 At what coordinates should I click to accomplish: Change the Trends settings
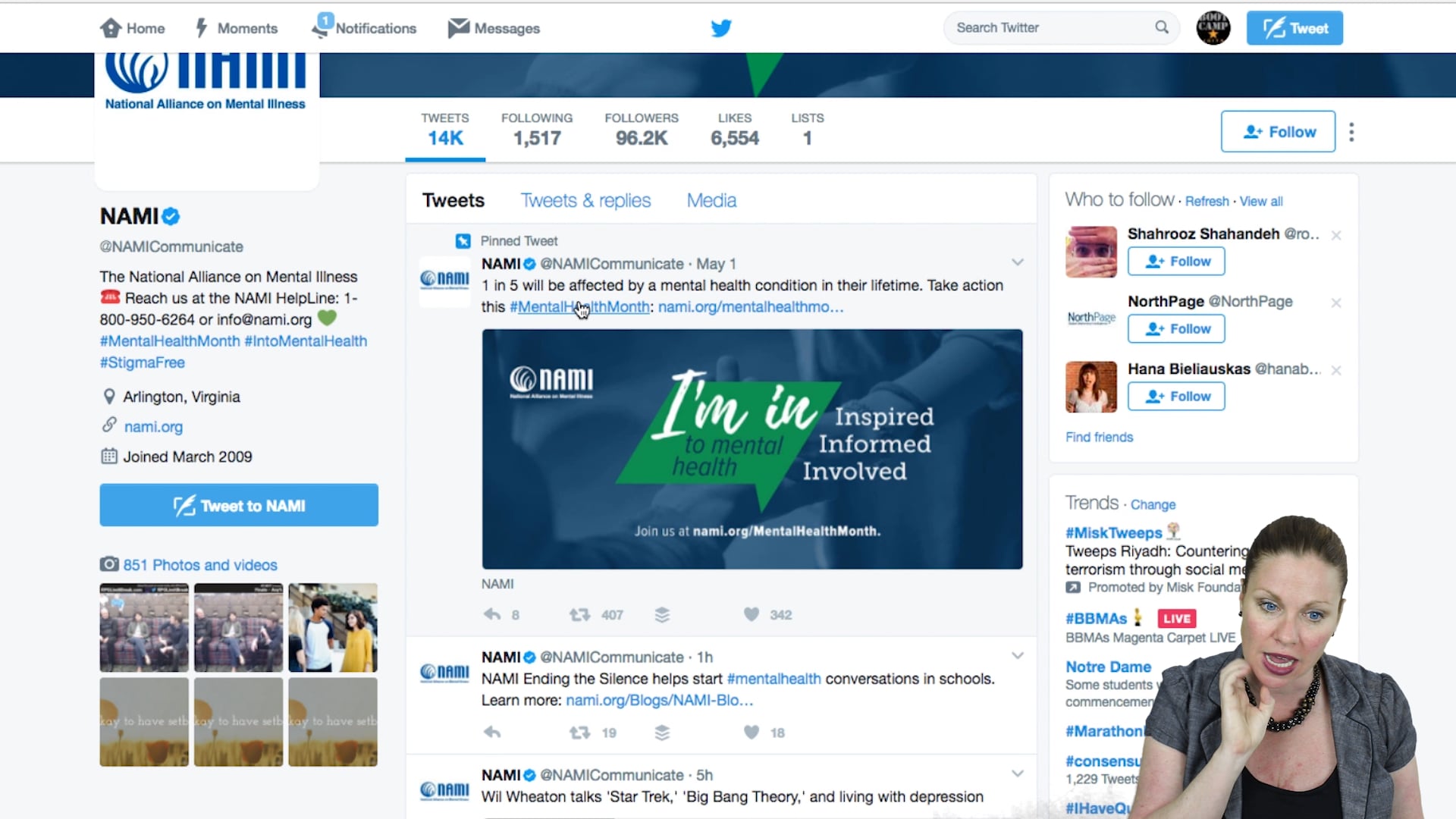(x=1153, y=504)
